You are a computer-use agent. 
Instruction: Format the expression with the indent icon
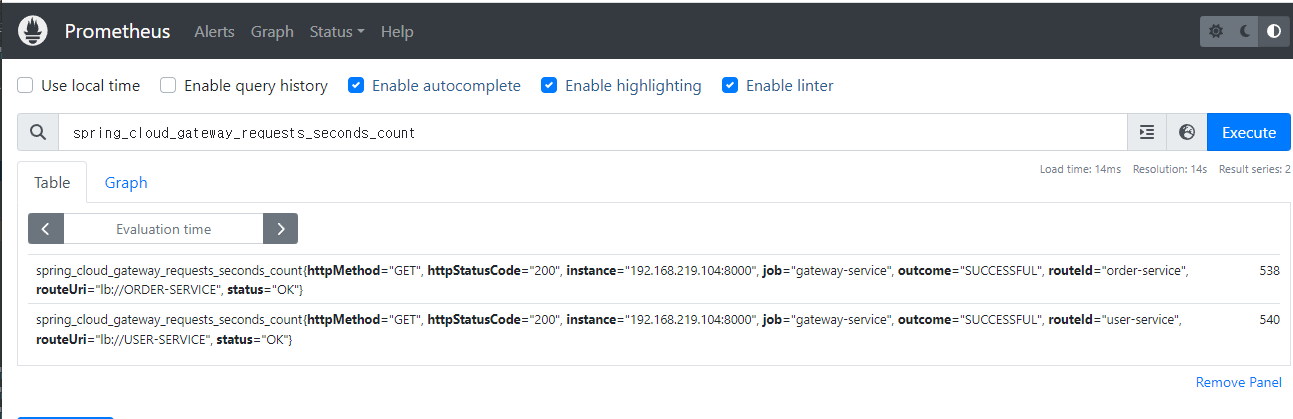pos(1147,132)
